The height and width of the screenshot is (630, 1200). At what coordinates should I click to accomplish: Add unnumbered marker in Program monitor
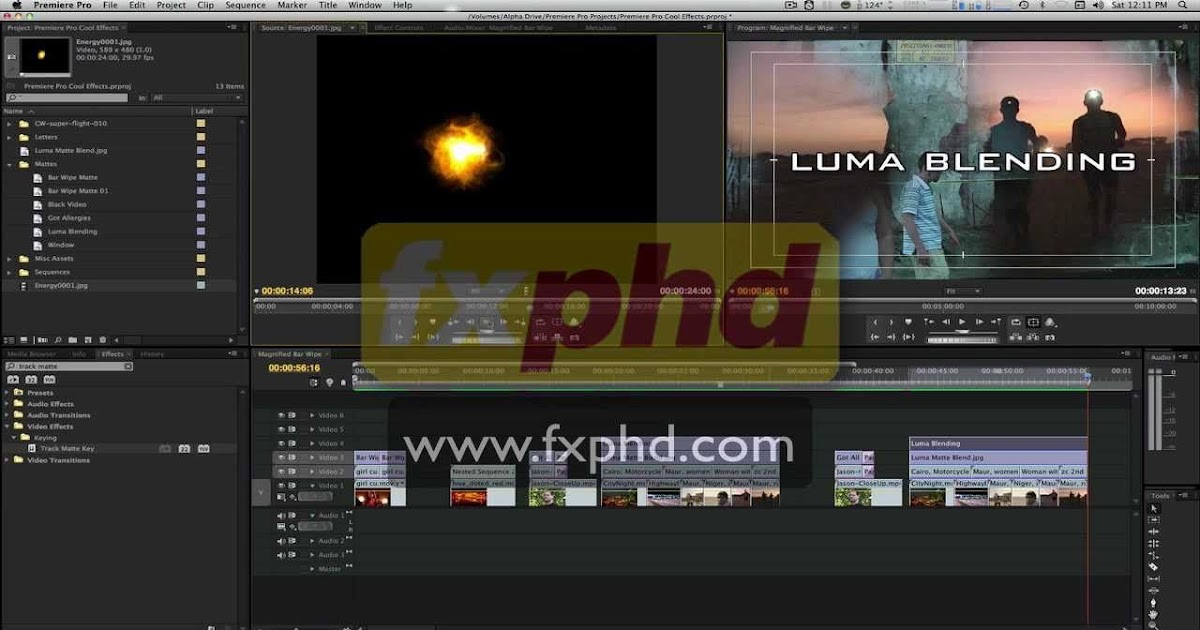tap(910, 322)
